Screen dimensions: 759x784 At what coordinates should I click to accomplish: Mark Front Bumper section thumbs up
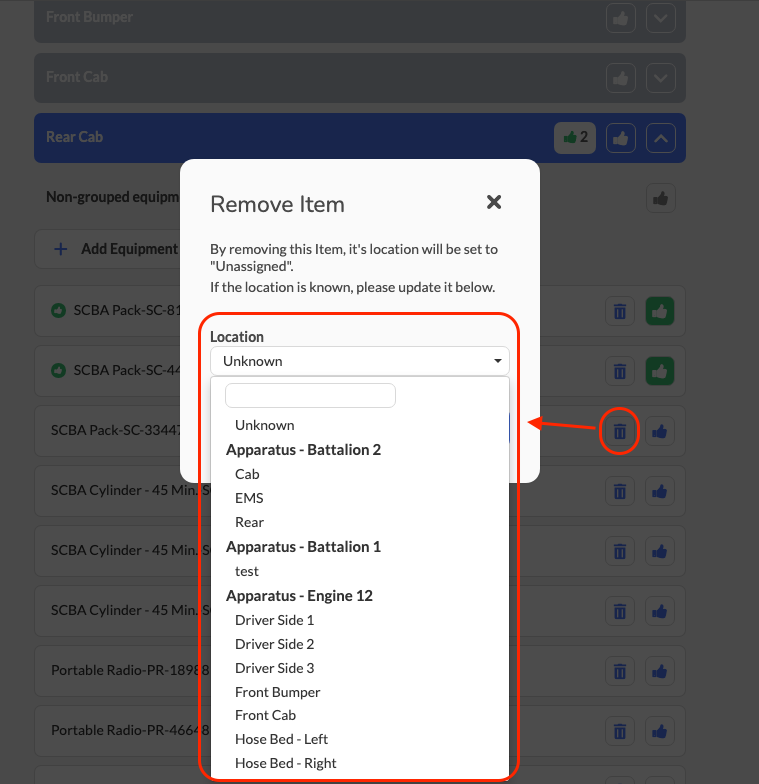point(620,18)
